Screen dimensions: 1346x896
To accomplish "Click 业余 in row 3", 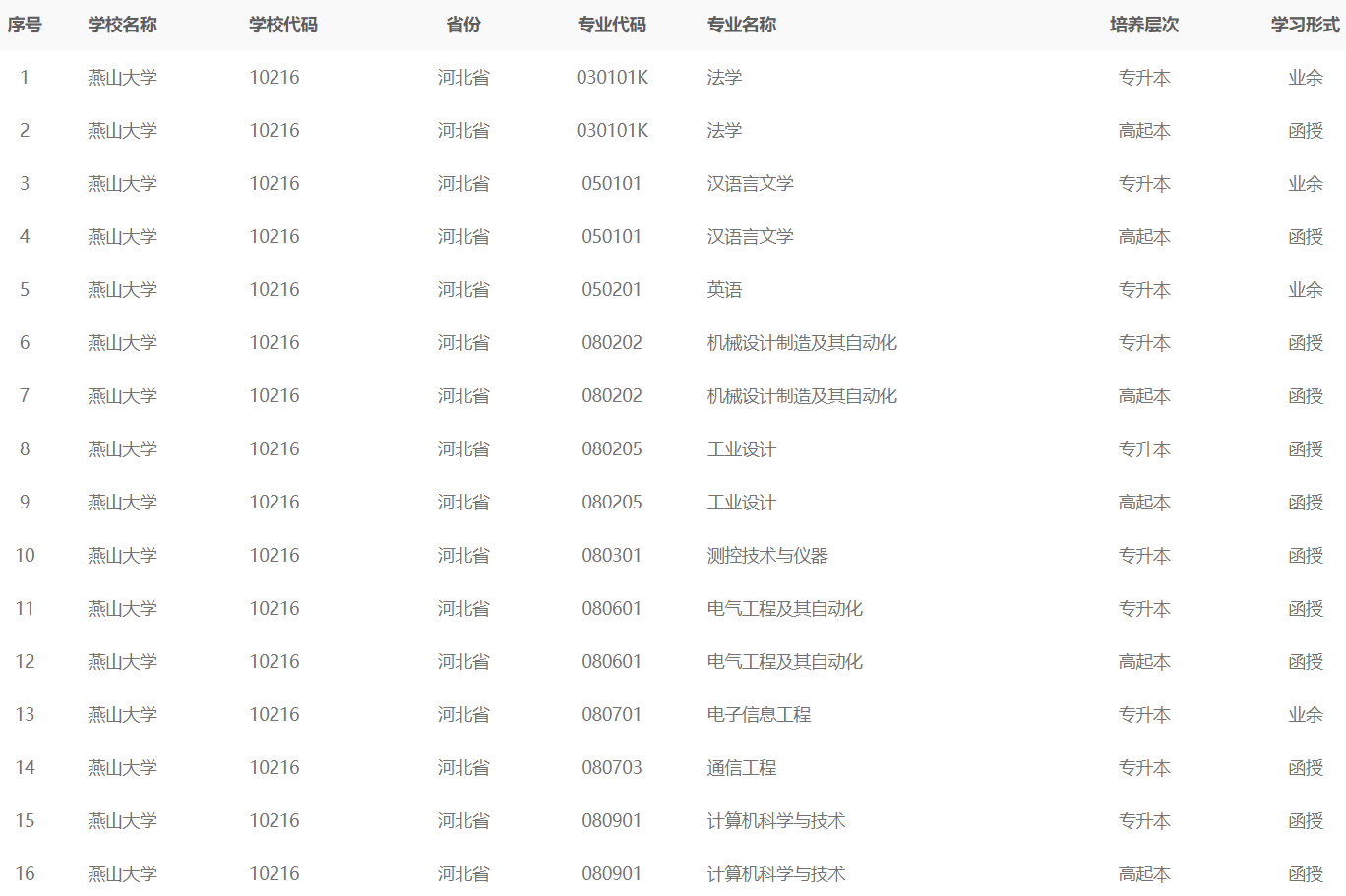I will click(x=1306, y=184).
